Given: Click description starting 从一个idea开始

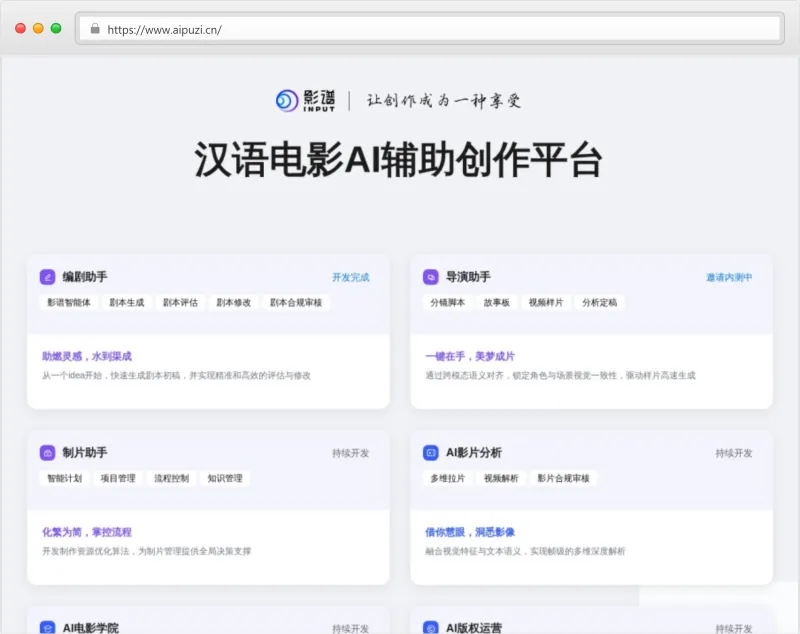Looking at the screenshot, I should tap(176, 375).
